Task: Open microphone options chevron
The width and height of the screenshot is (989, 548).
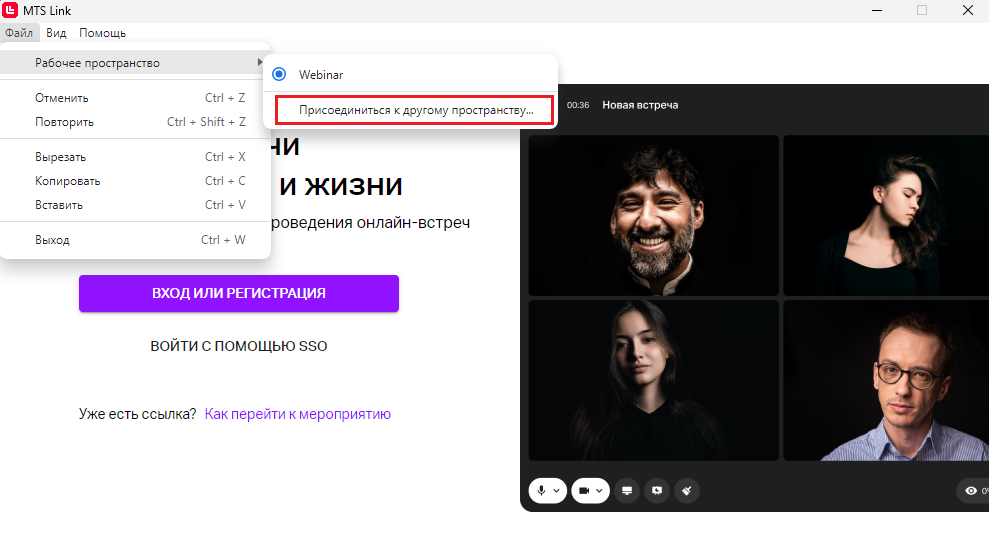Action: coord(556,491)
